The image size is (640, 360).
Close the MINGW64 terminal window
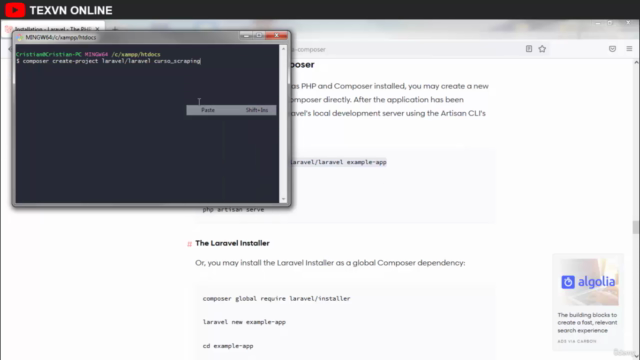[x=277, y=36]
